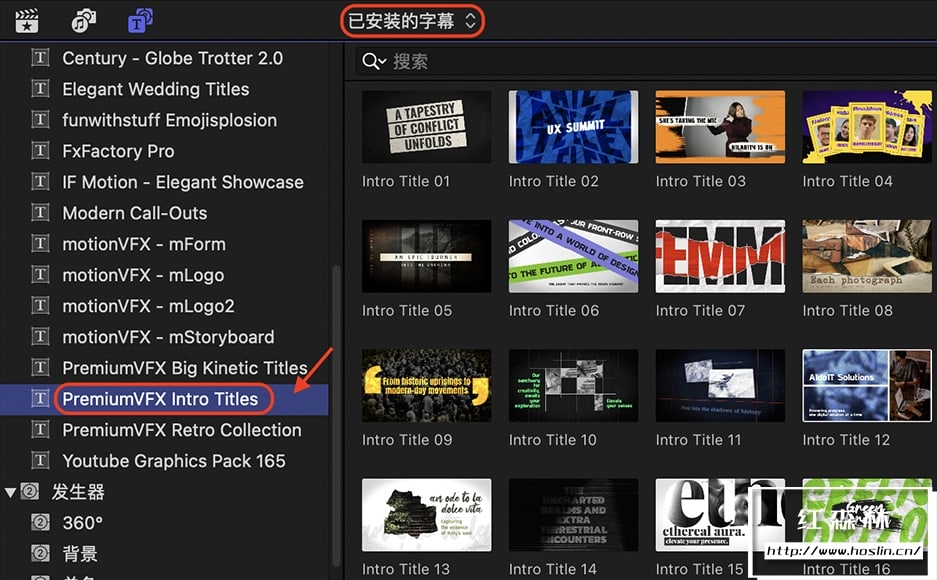The width and height of the screenshot is (937, 580).
Task: Click the T icon beside PremiumVFX Intro Titles
Action: pos(40,398)
